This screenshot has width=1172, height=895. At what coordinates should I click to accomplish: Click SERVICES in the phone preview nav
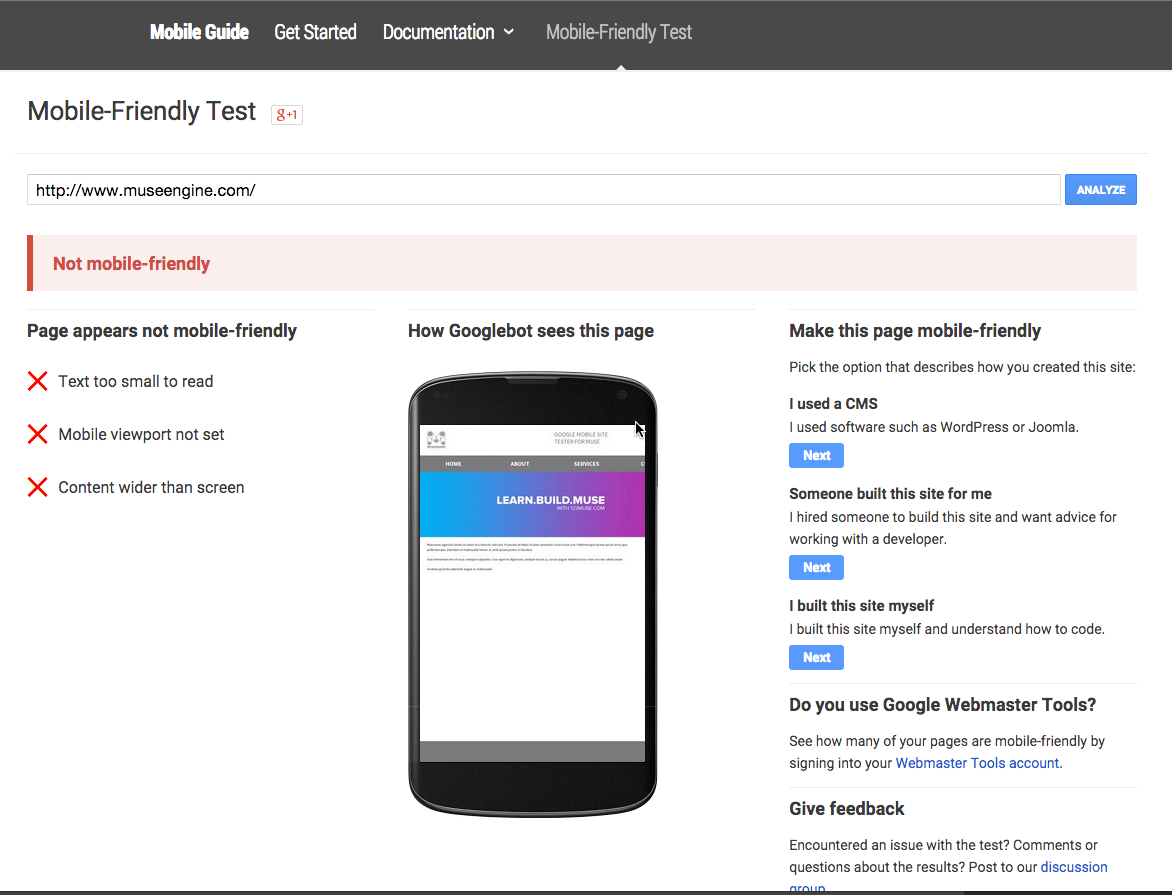587,464
